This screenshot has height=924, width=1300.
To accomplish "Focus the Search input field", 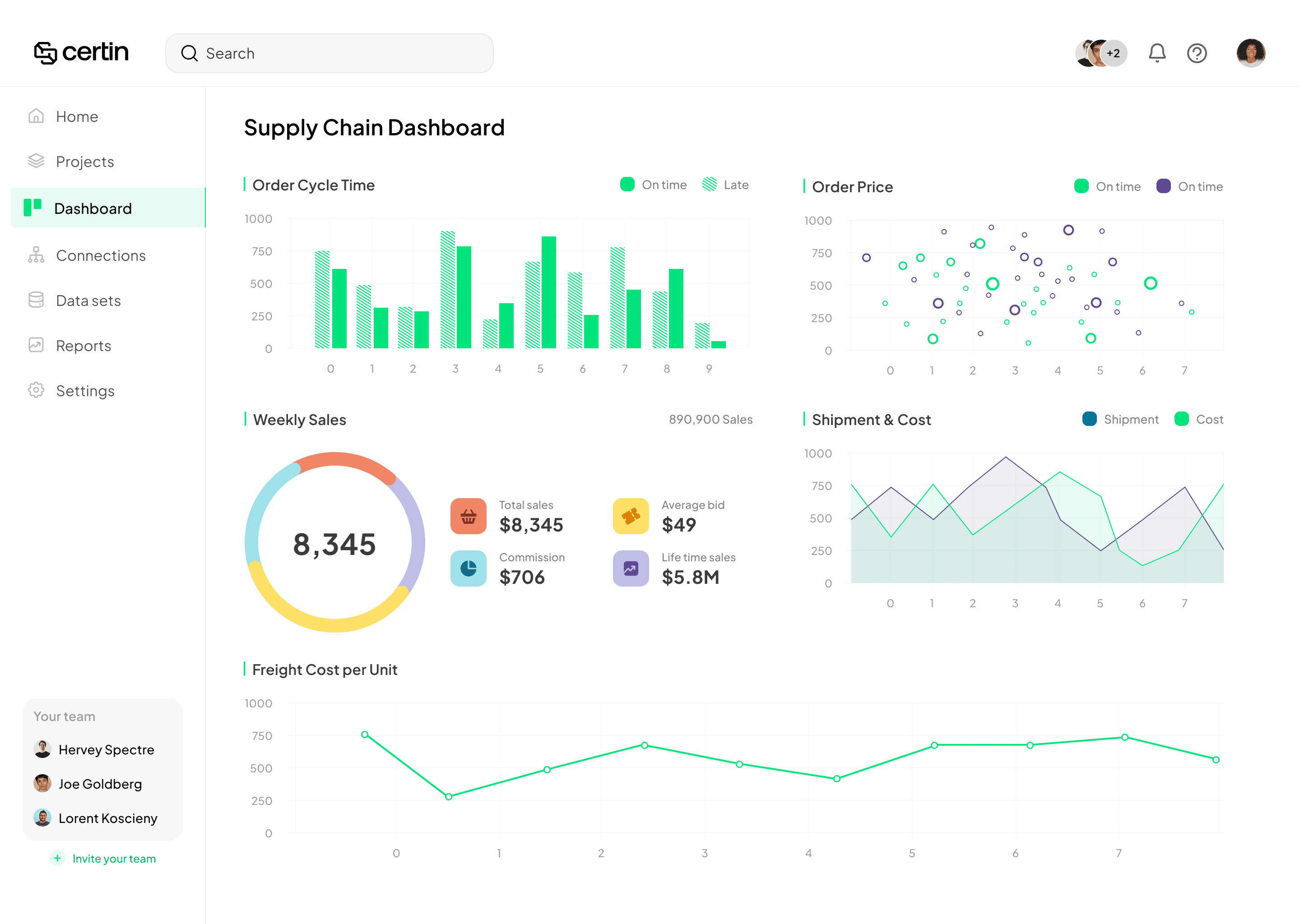I will click(x=329, y=54).
